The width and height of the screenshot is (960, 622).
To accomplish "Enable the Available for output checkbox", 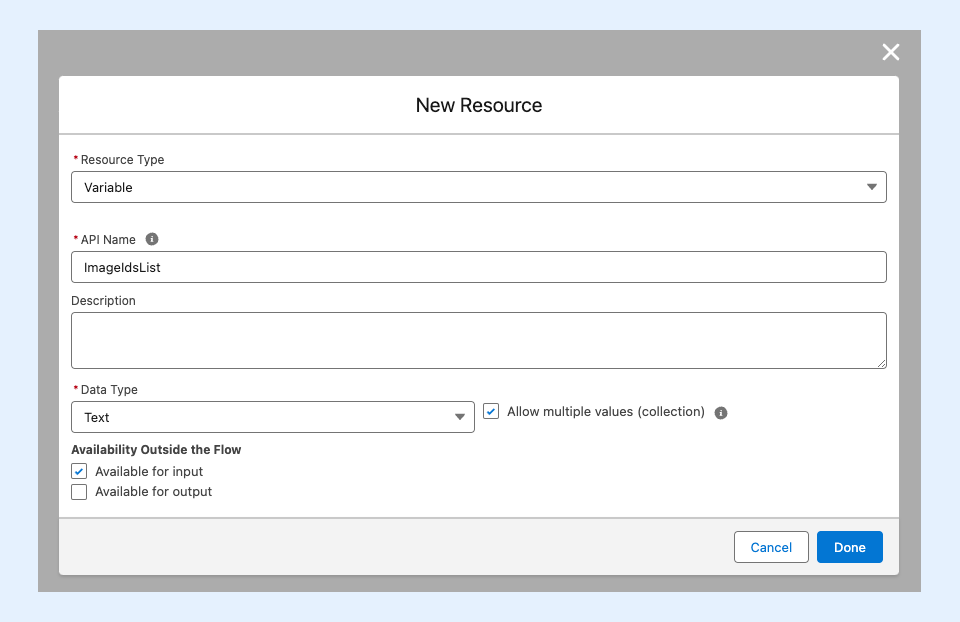I will pyautogui.click(x=79, y=492).
